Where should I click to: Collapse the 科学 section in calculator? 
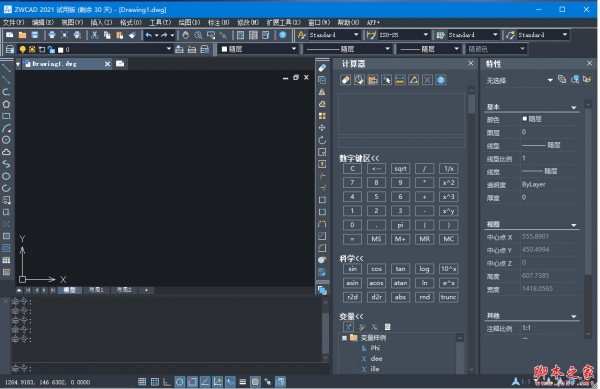click(x=351, y=259)
